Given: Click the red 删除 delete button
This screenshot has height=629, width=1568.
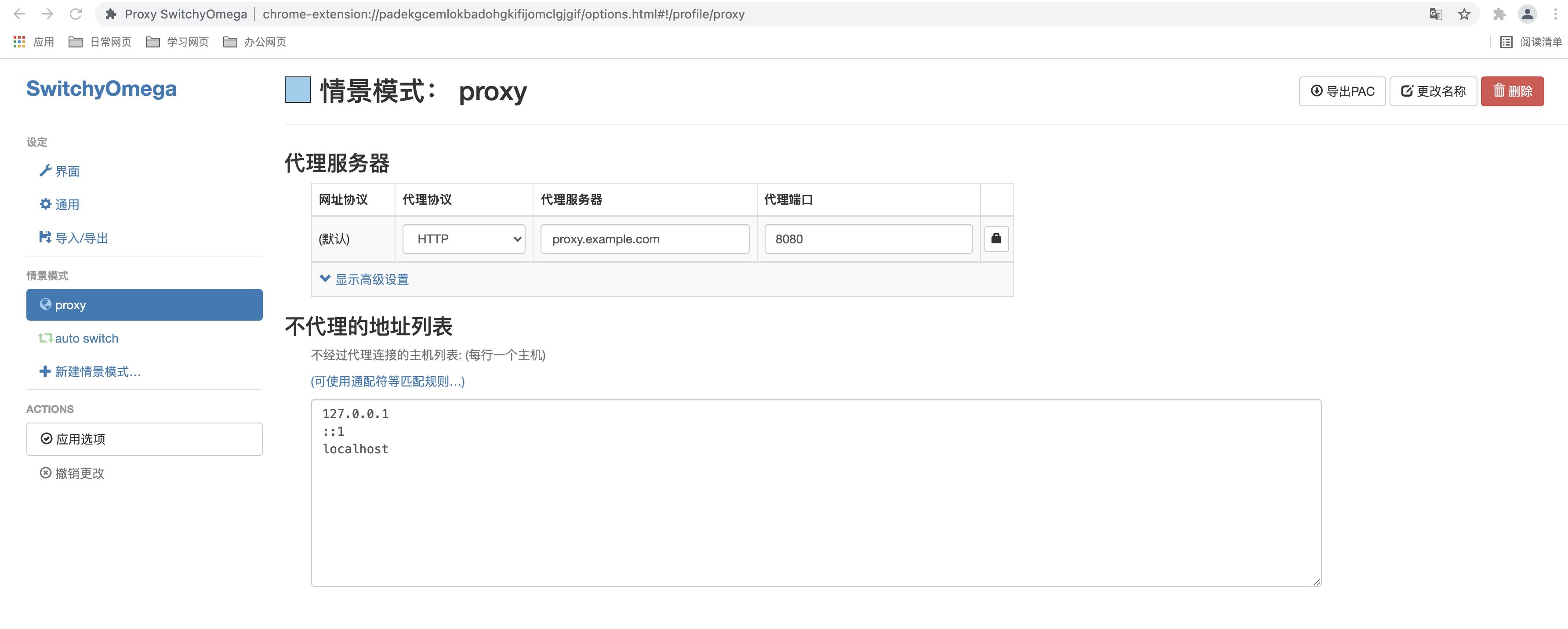Looking at the screenshot, I should (1512, 91).
